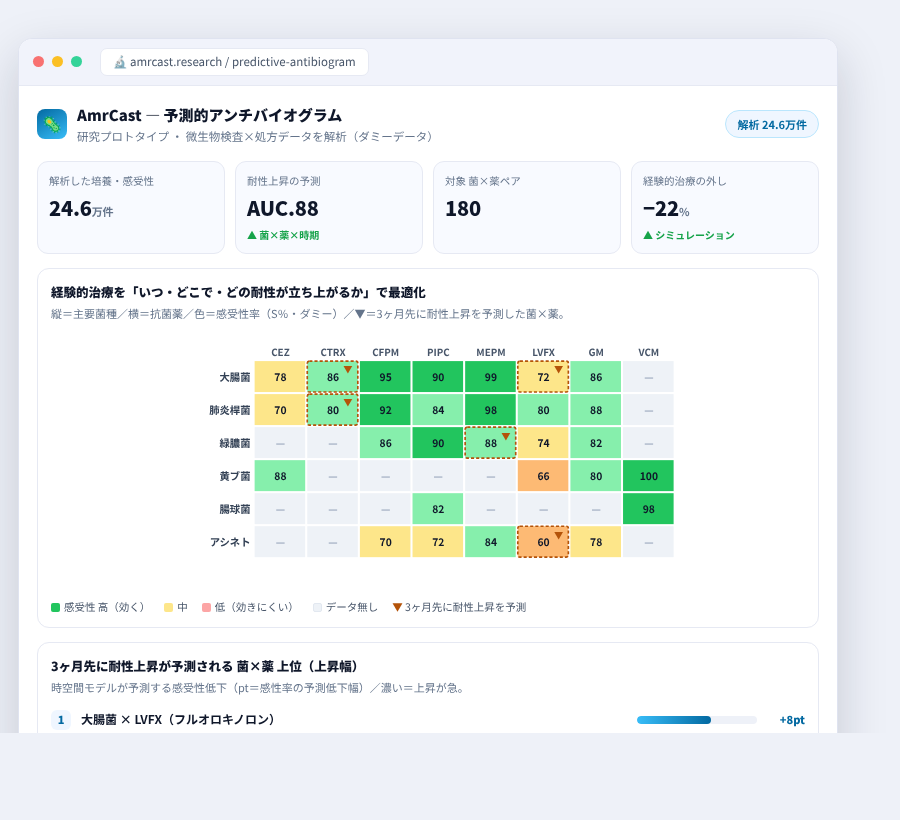
Task: Open the 耐性上昇の予測 AUC.88 card
Action: [329, 207]
